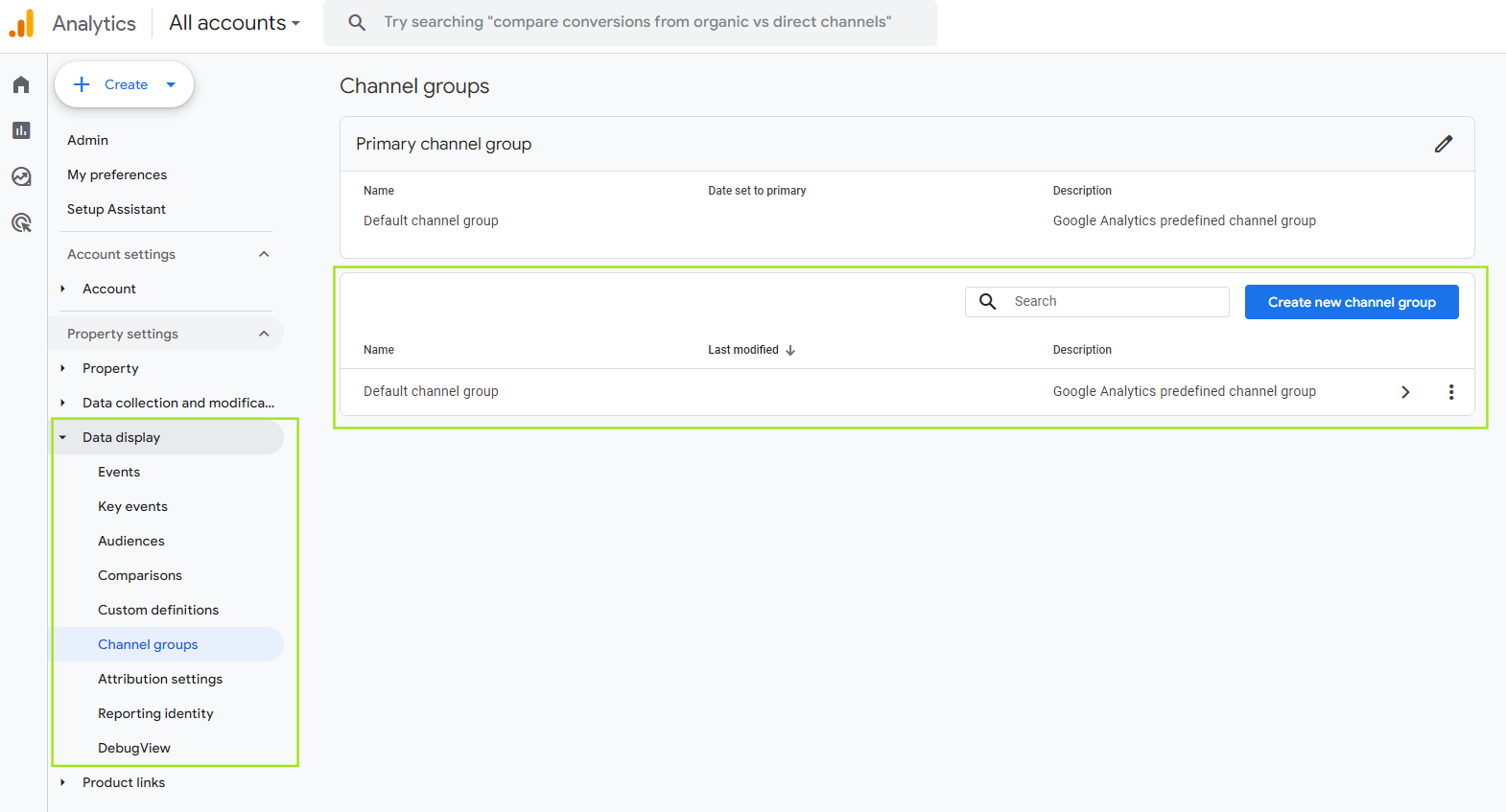The height and width of the screenshot is (812, 1506).
Task: Open Custom definitions in sidebar
Action: pos(158,610)
